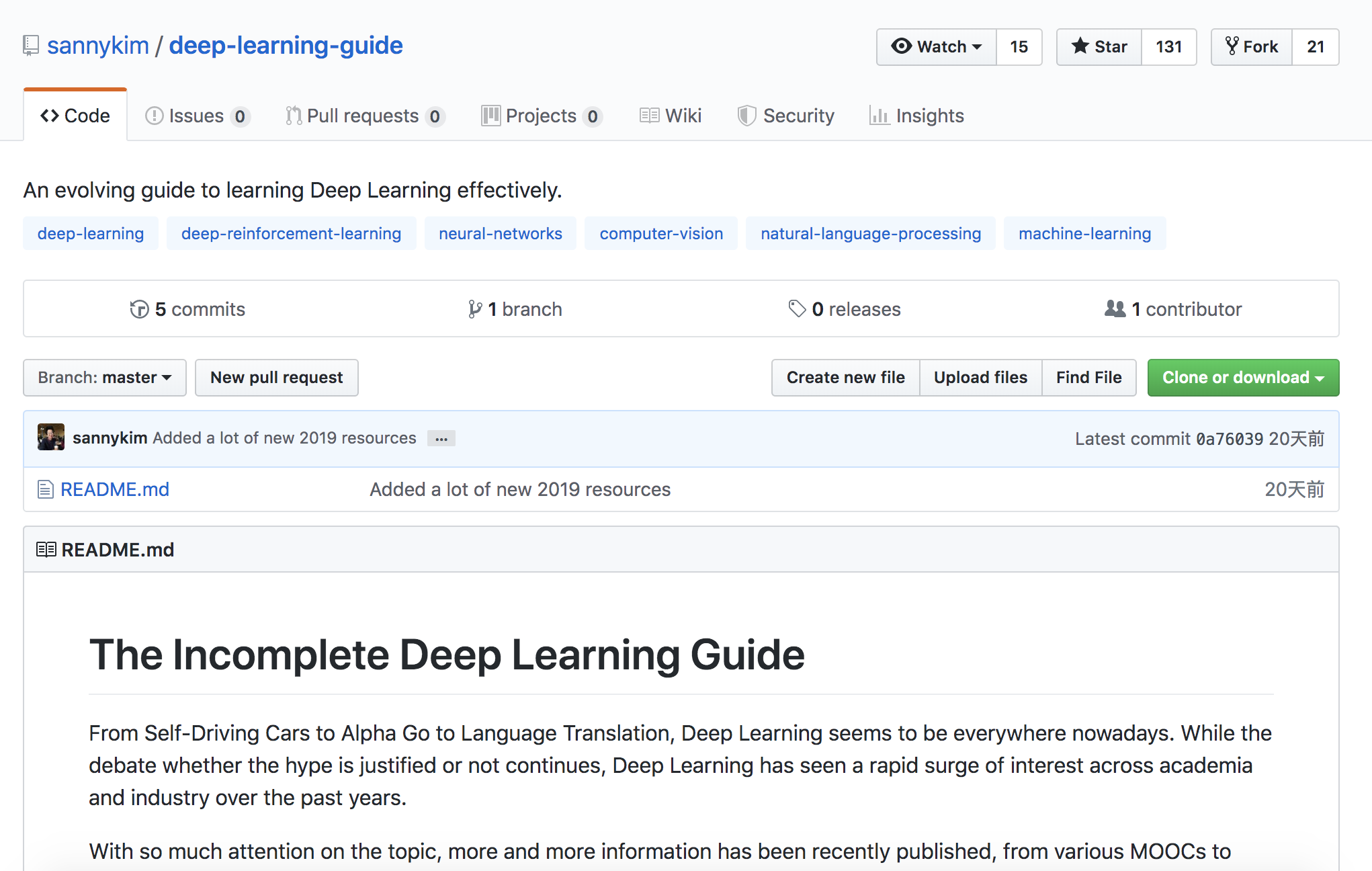This screenshot has width=1372, height=871.
Task: Click the Create new file button
Action: tap(845, 378)
